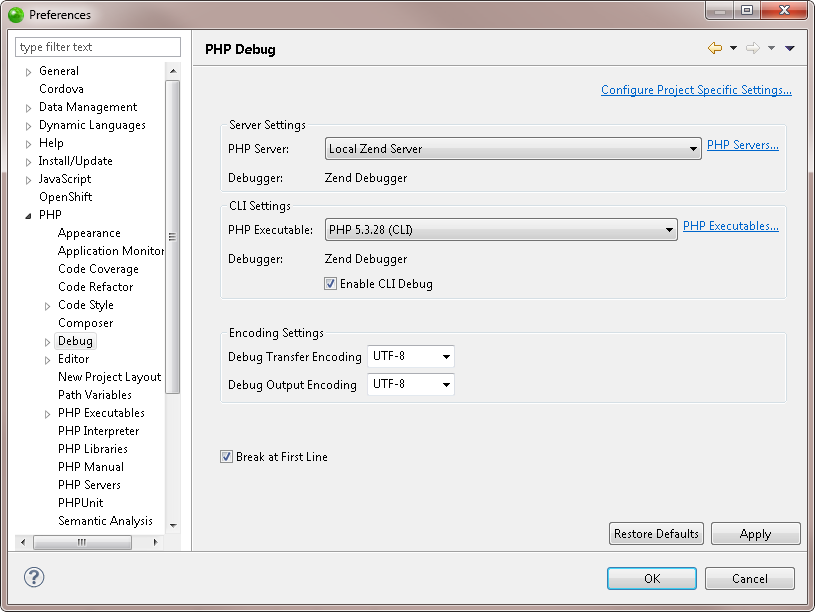
Task: Expand the General tree node
Action: coord(29,72)
